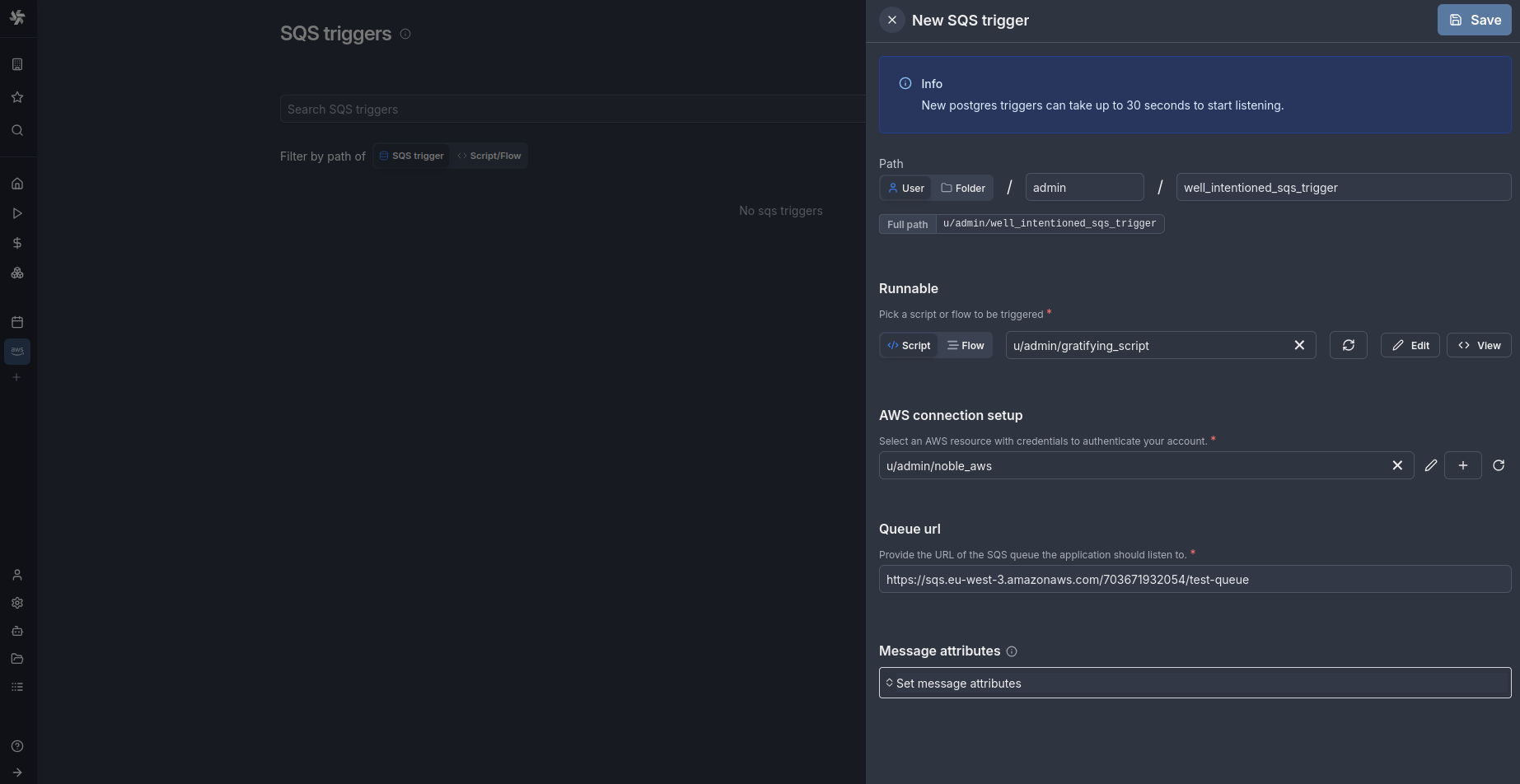Filter by path of Script/Flow
The height and width of the screenshot is (784, 1520).
tap(489, 156)
